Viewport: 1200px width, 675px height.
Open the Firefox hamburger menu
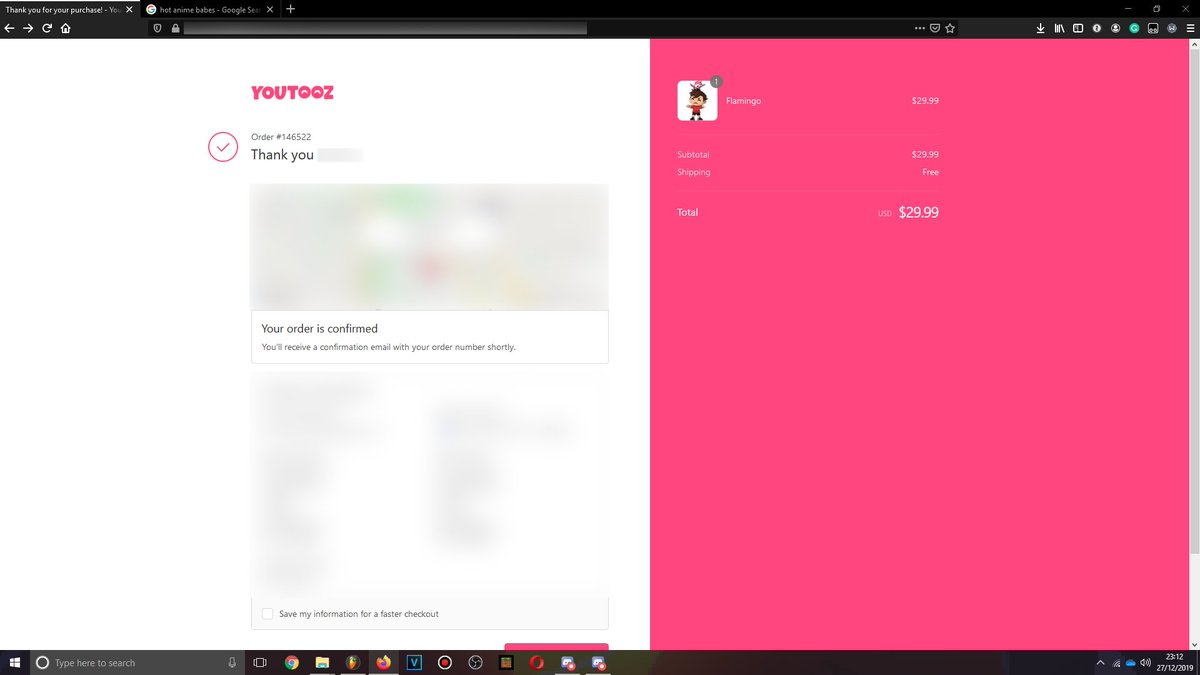tap(1189, 28)
